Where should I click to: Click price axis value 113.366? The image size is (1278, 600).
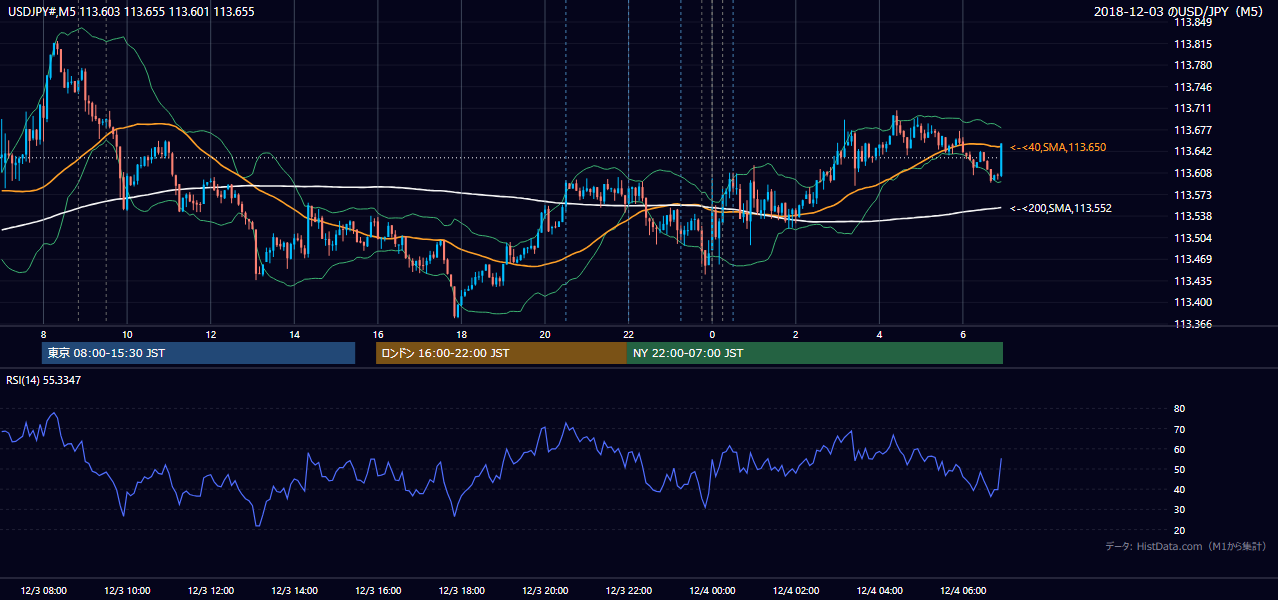tap(1192, 324)
